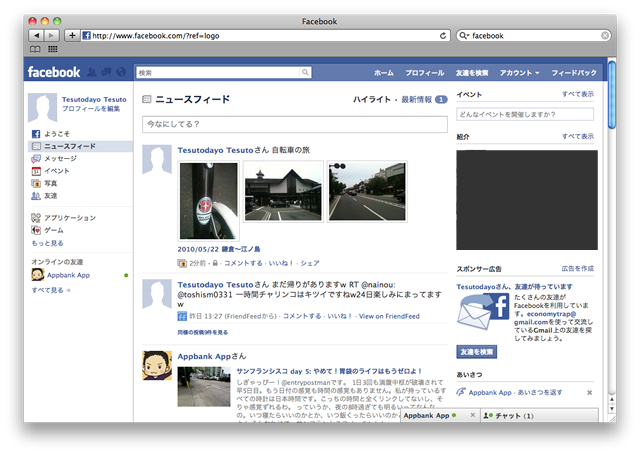The image size is (640, 455).
Task: Click すべて表示 beside イベント
Action: pyautogui.click(x=578, y=94)
